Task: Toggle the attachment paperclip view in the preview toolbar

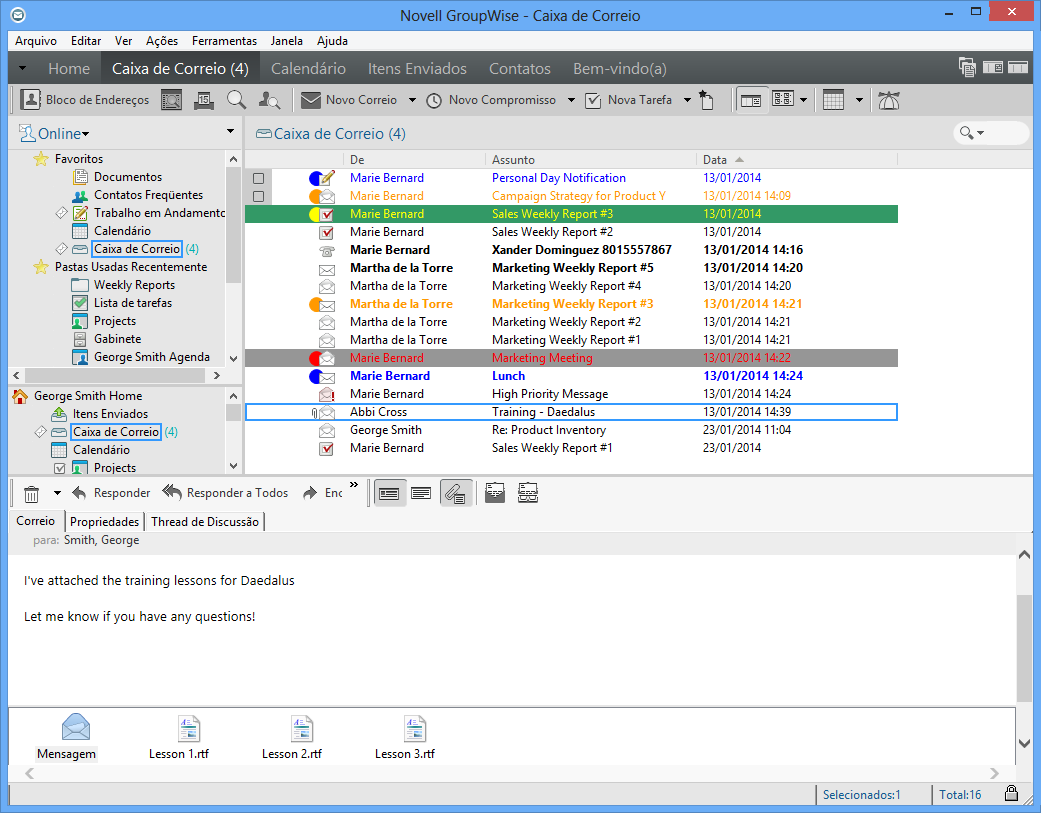Action: tap(456, 492)
